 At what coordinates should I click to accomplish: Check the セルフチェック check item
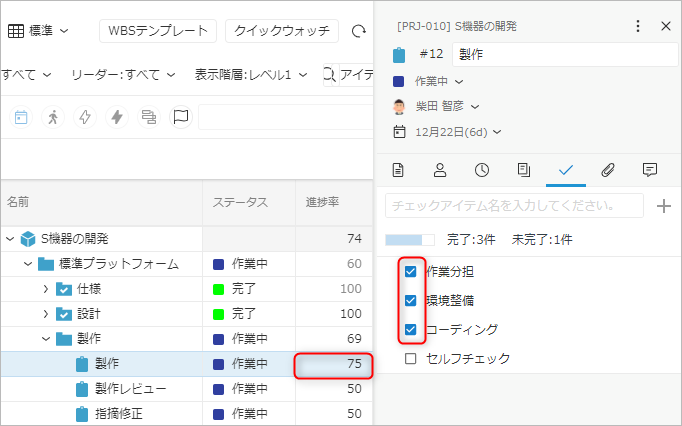click(410, 358)
